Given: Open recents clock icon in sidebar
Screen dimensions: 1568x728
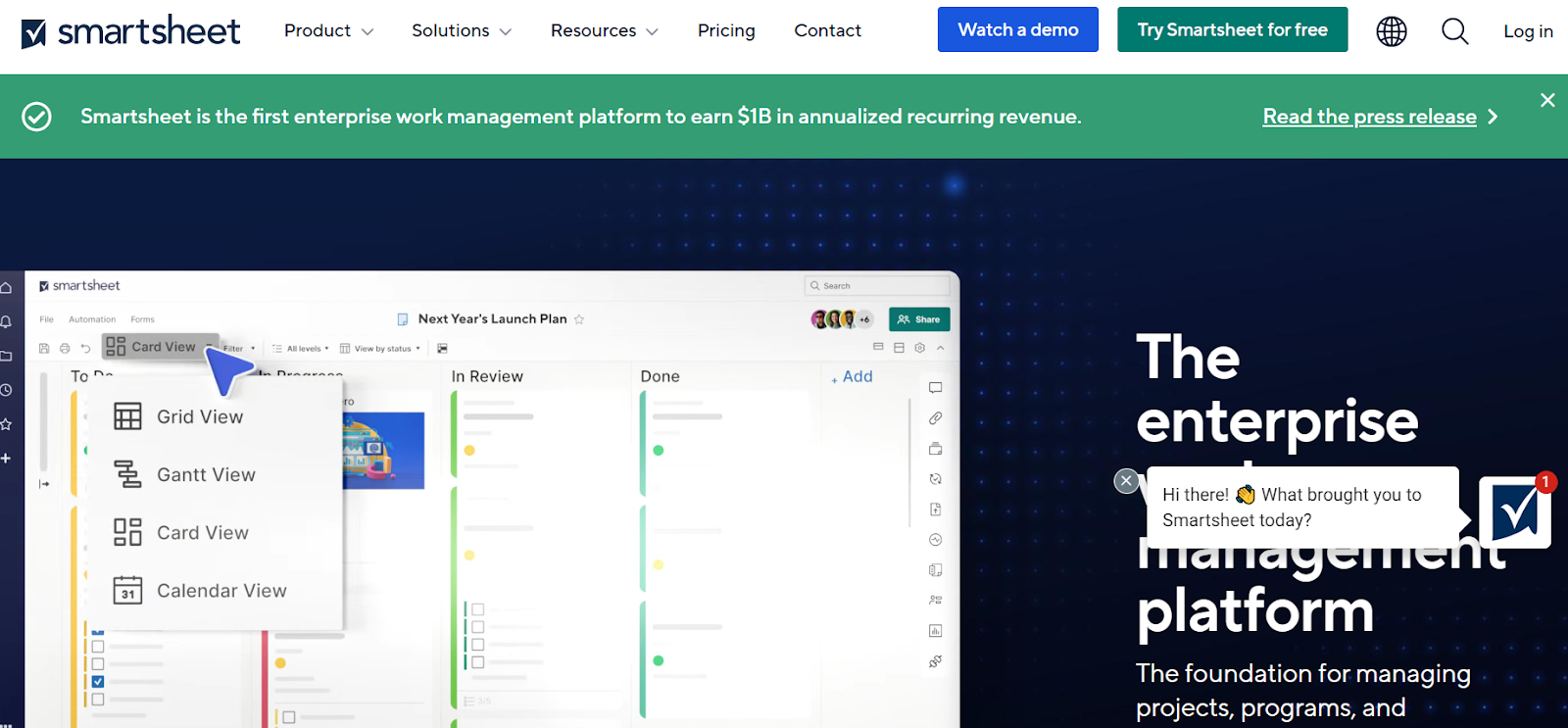Looking at the screenshot, I should pos(6,390).
